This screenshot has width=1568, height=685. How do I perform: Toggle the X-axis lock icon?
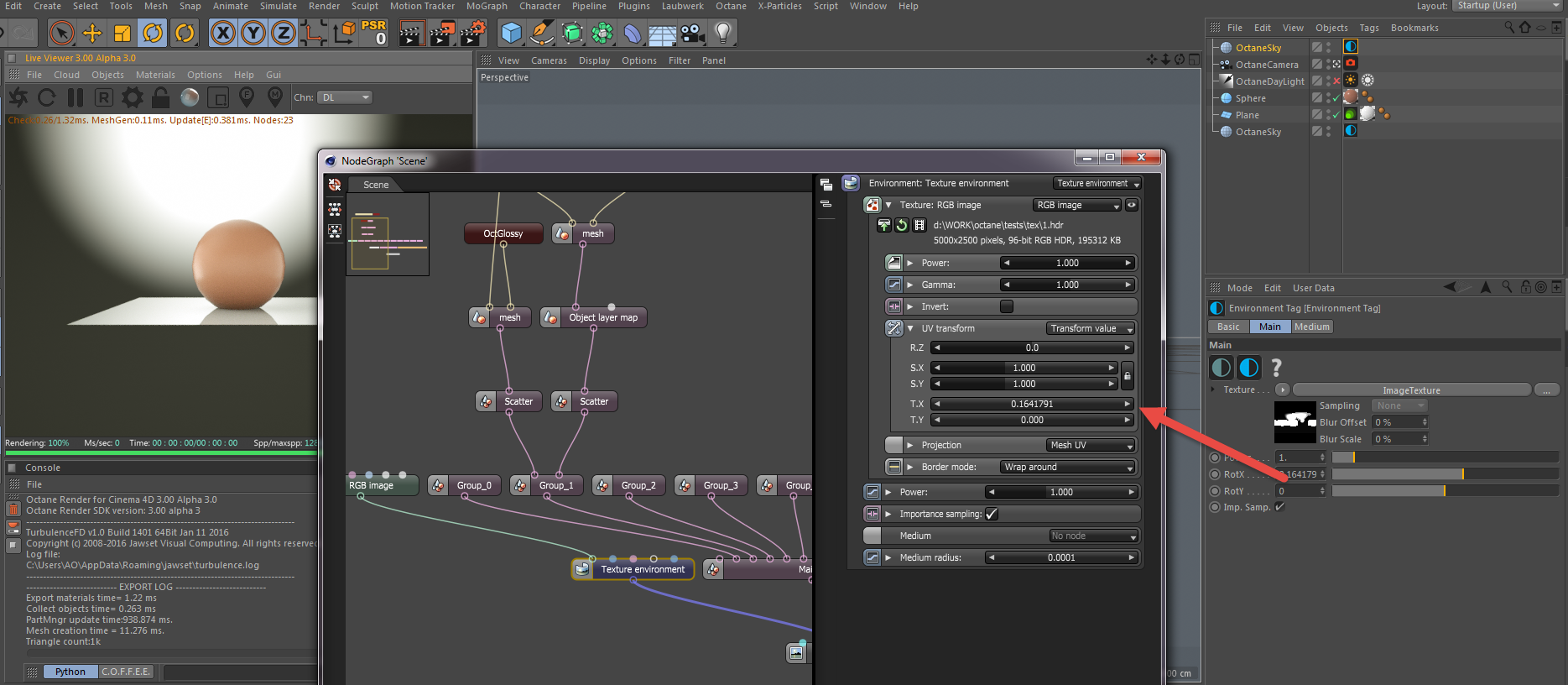click(222, 34)
